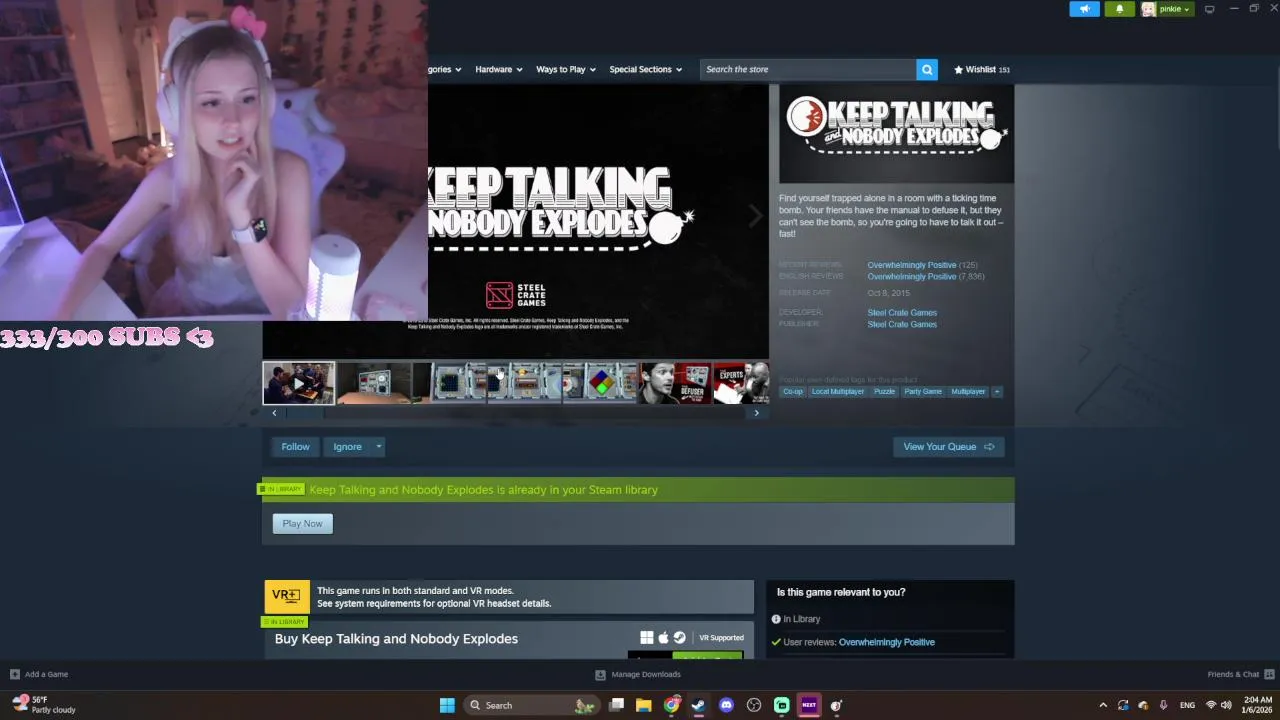Click the weather widget on the taskbar
1280x720 pixels.
46,705
